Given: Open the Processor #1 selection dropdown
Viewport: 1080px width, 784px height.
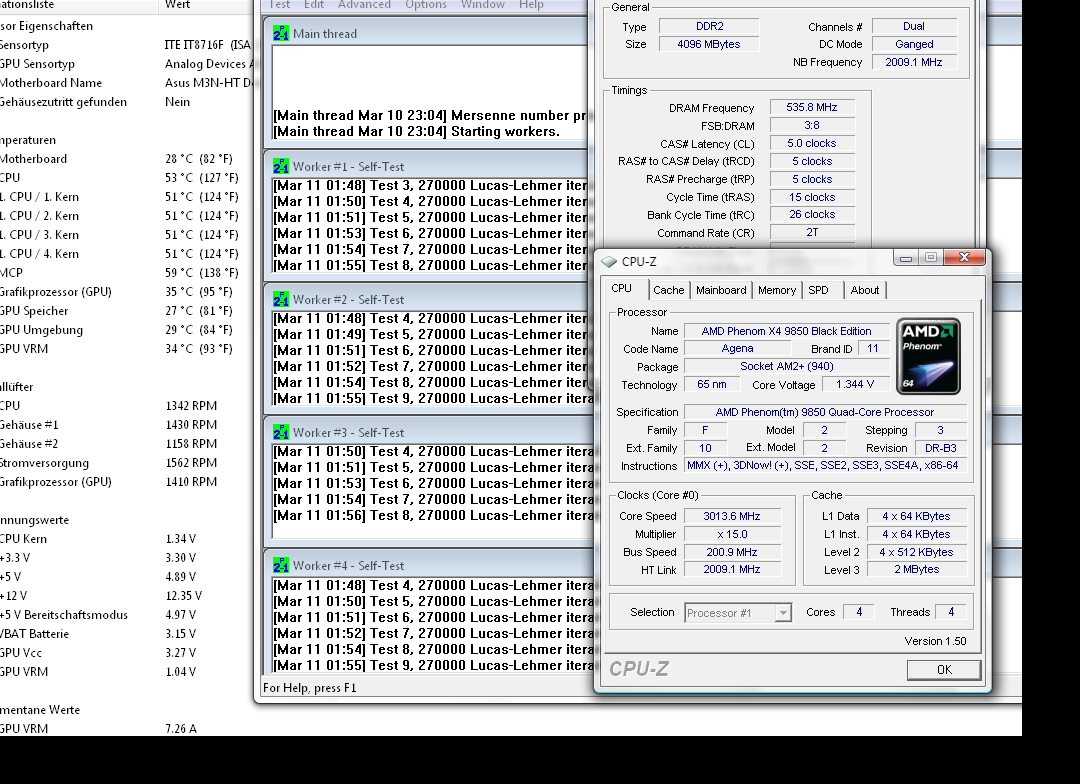Looking at the screenshot, I should pos(738,612).
